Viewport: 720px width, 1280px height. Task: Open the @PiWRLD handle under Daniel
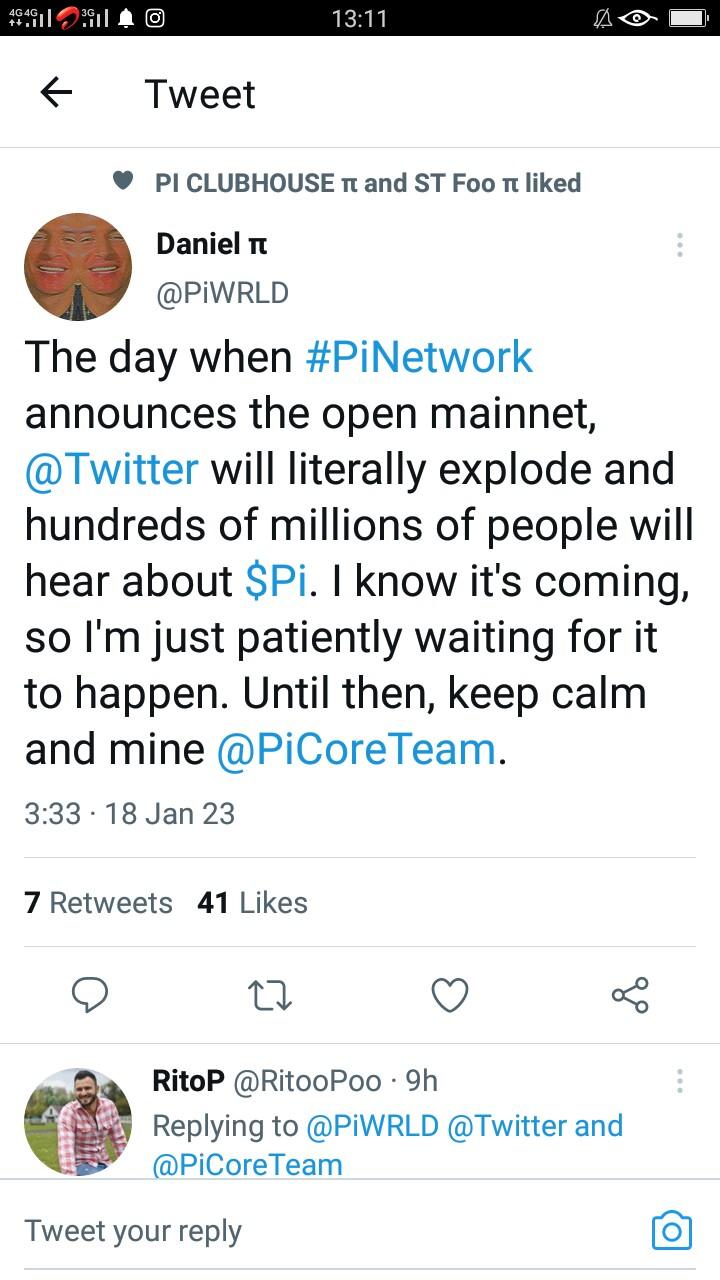click(x=222, y=293)
